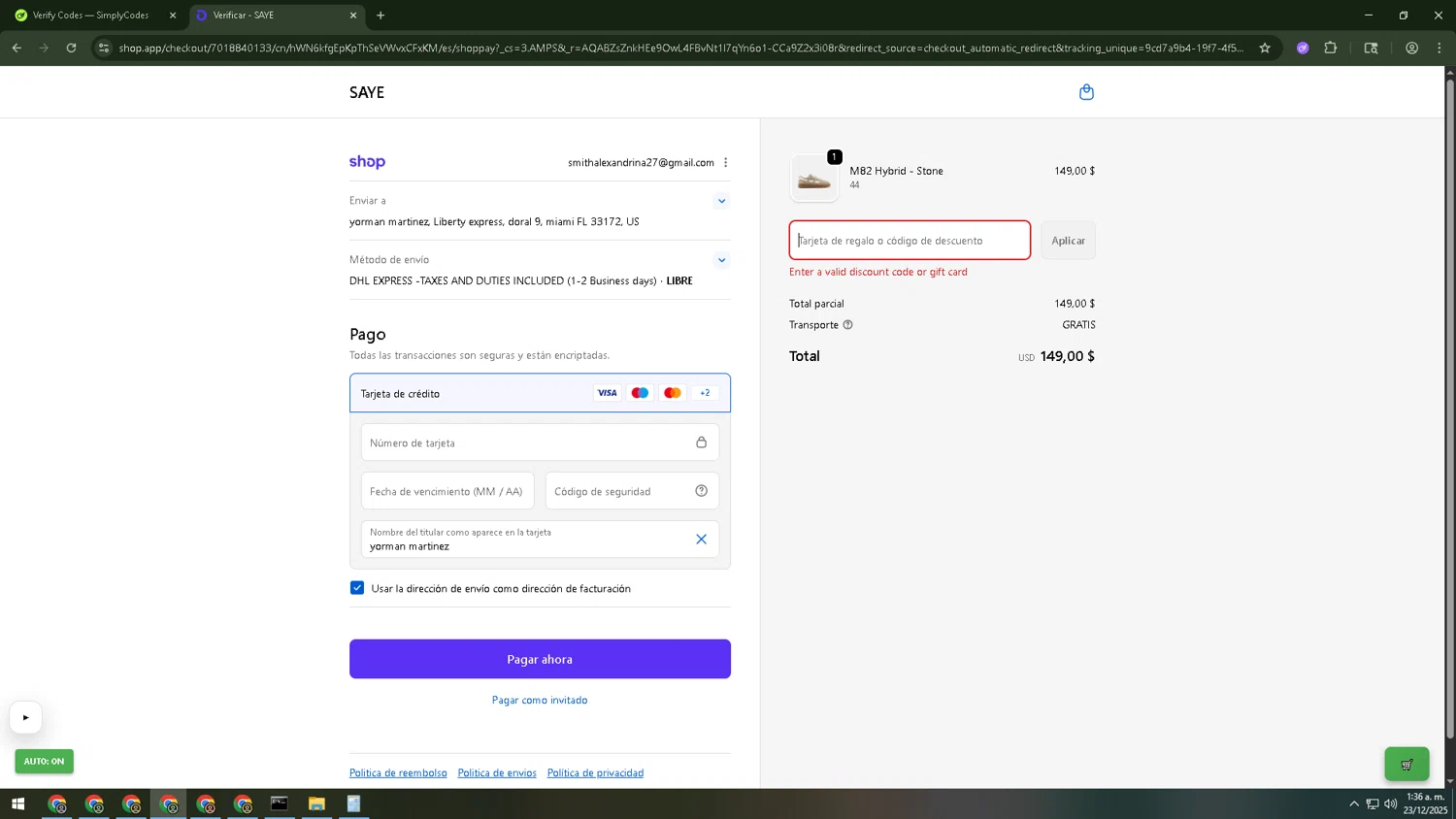The height and width of the screenshot is (819, 1456).
Task: Click the Visa card logo
Action: [x=607, y=393]
